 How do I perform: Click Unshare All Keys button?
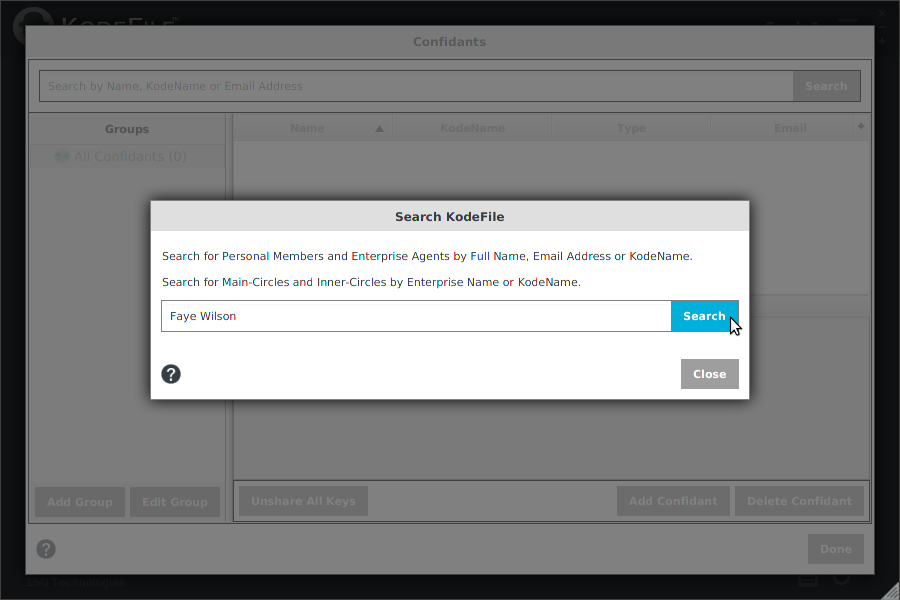(303, 501)
